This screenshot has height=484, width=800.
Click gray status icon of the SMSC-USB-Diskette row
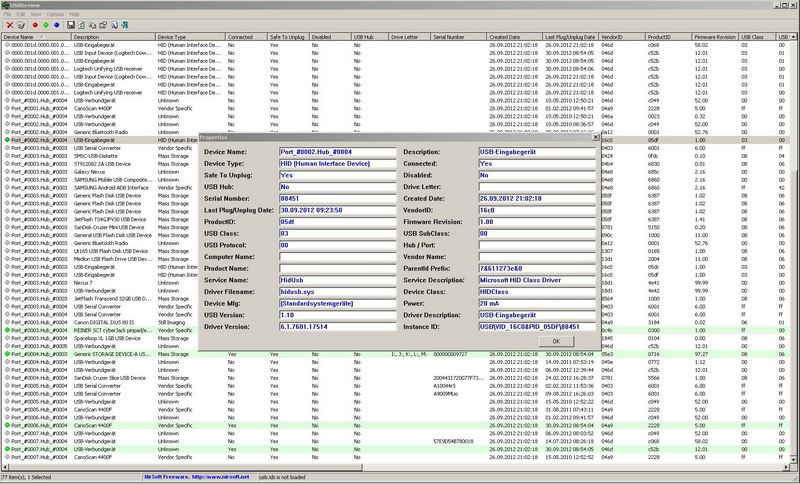point(8,156)
